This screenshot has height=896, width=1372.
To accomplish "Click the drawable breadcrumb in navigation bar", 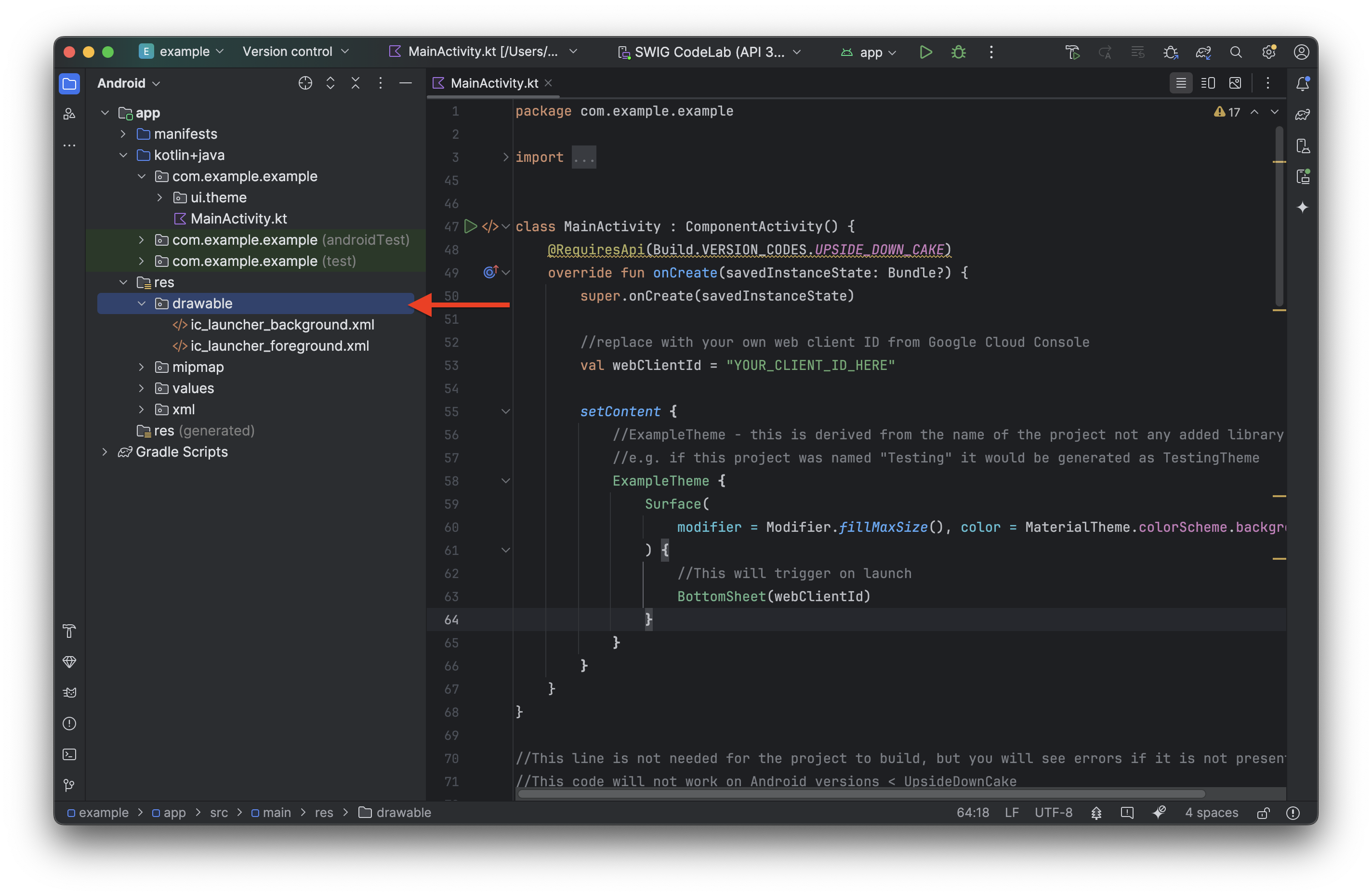I will pos(403,812).
